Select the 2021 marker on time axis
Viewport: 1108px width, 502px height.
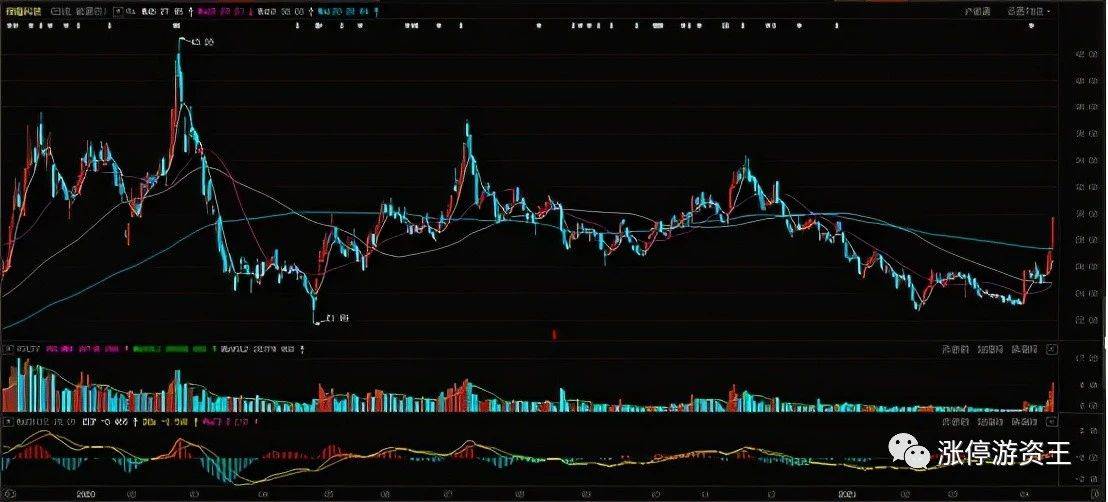(x=847, y=494)
